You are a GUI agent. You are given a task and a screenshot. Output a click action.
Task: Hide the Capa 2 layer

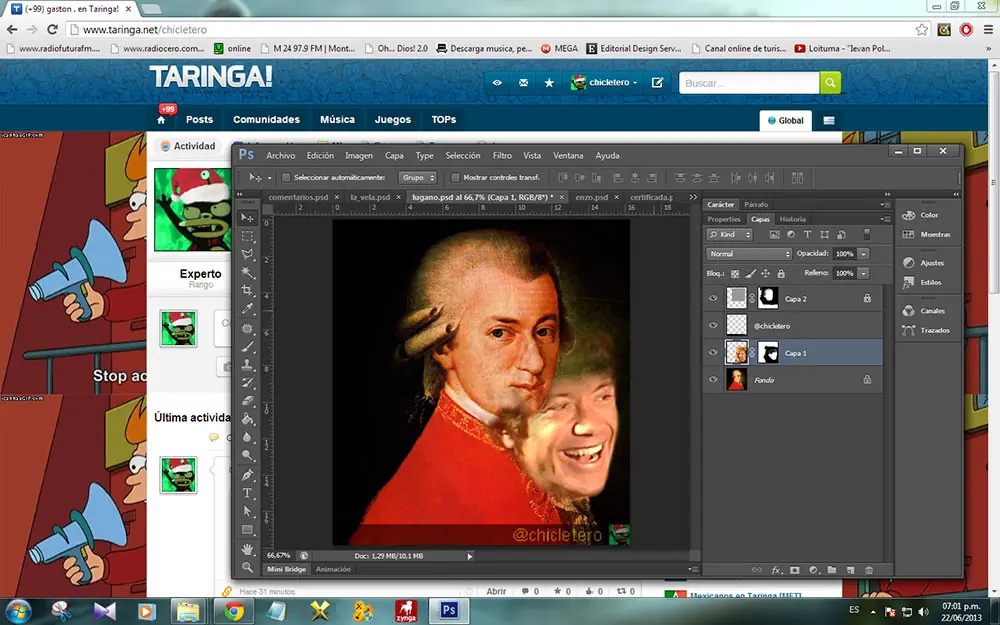pos(713,298)
